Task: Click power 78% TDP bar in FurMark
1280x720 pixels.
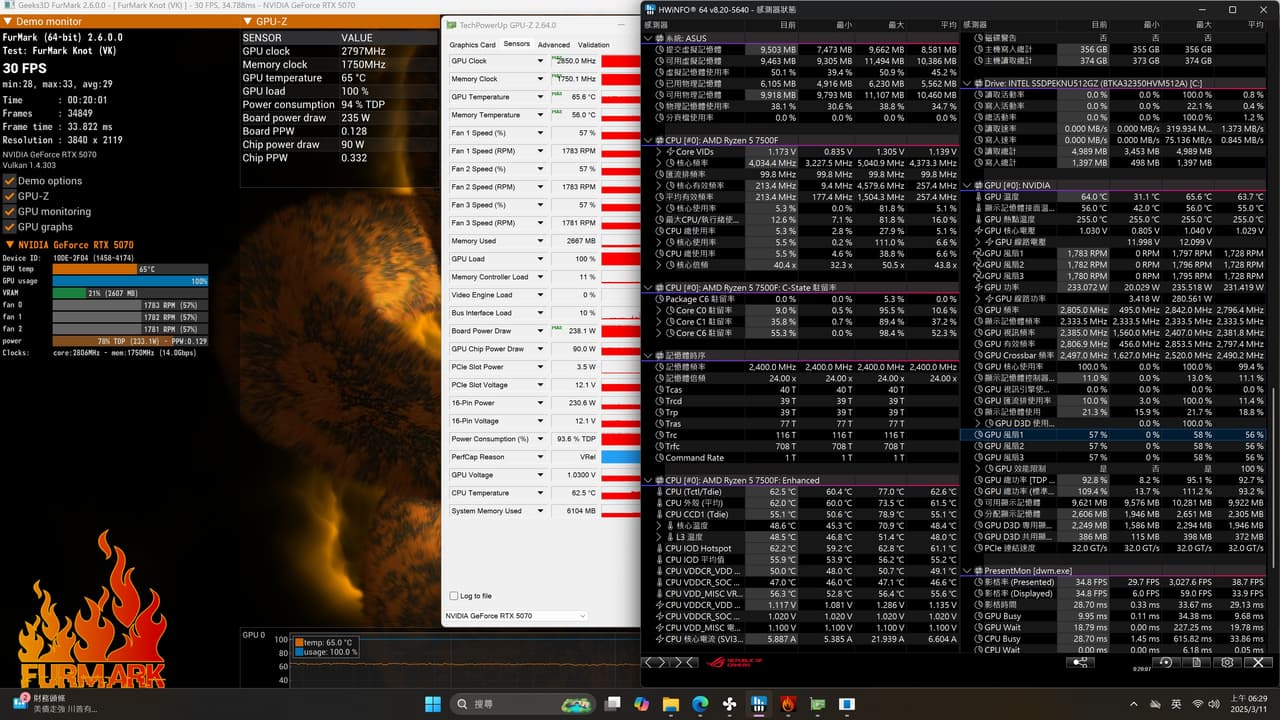Action: [130, 341]
